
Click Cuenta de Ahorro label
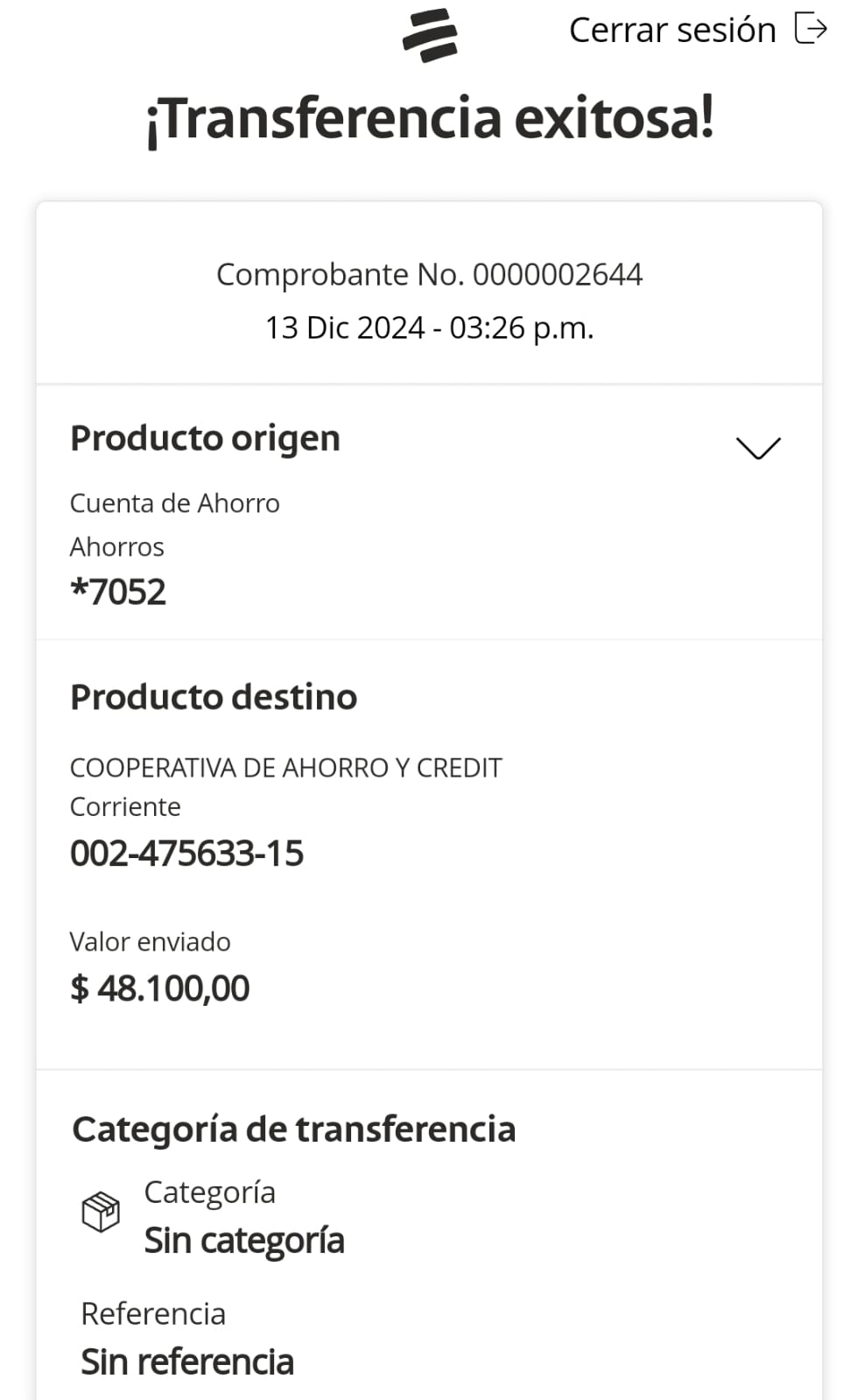pyautogui.click(x=175, y=503)
